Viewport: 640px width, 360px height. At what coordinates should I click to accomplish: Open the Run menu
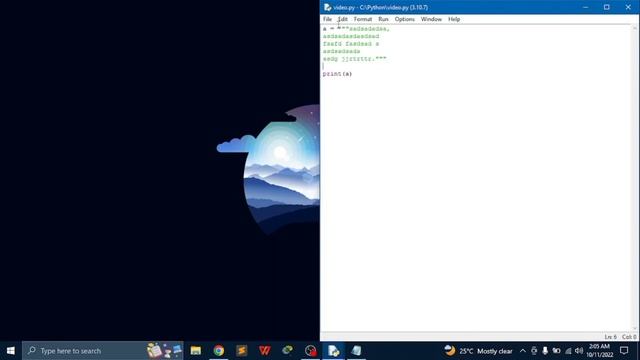point(383,19)
